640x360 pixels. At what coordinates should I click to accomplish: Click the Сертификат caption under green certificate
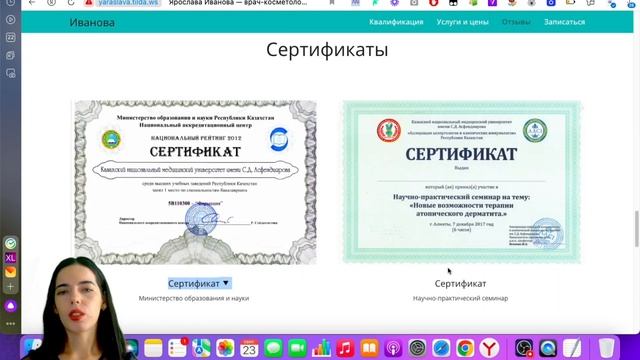(x=460, y=283)
